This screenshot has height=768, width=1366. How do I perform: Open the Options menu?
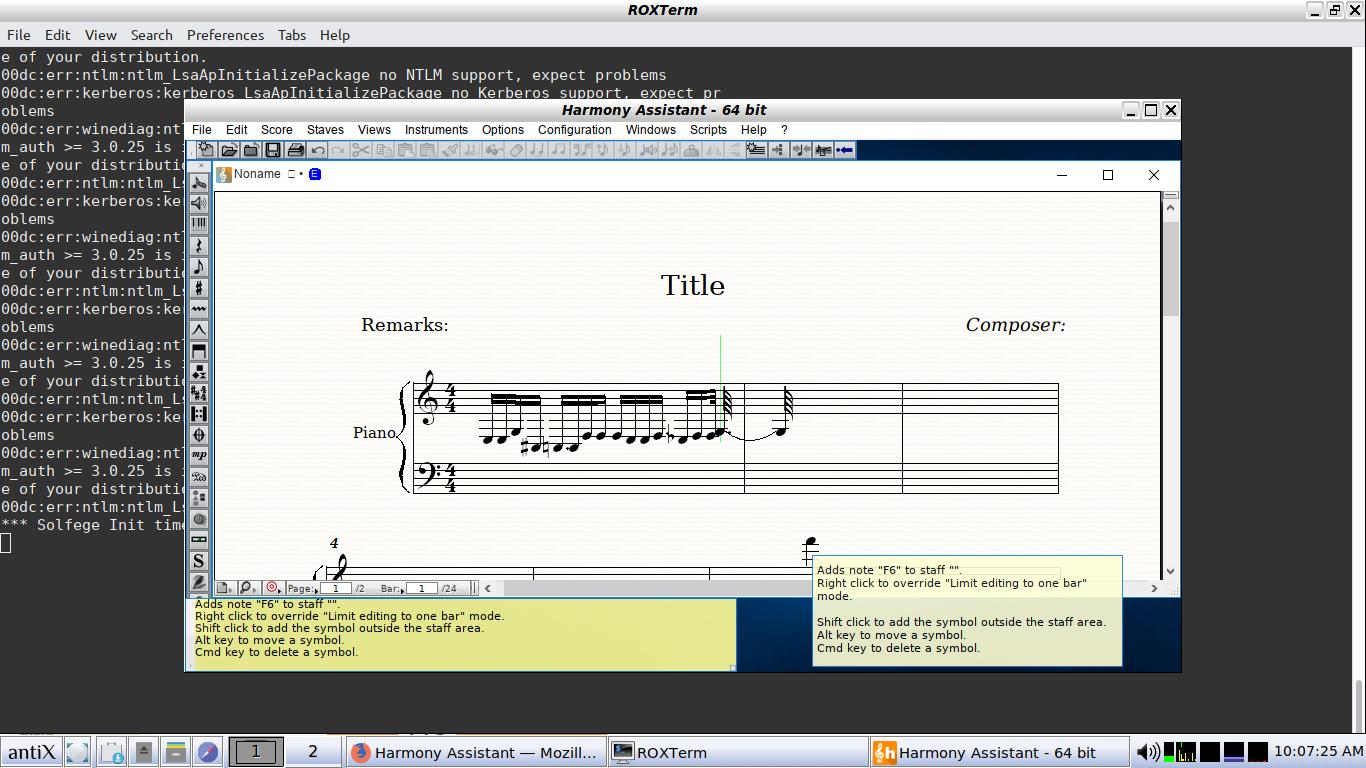[x=503, y=130]
